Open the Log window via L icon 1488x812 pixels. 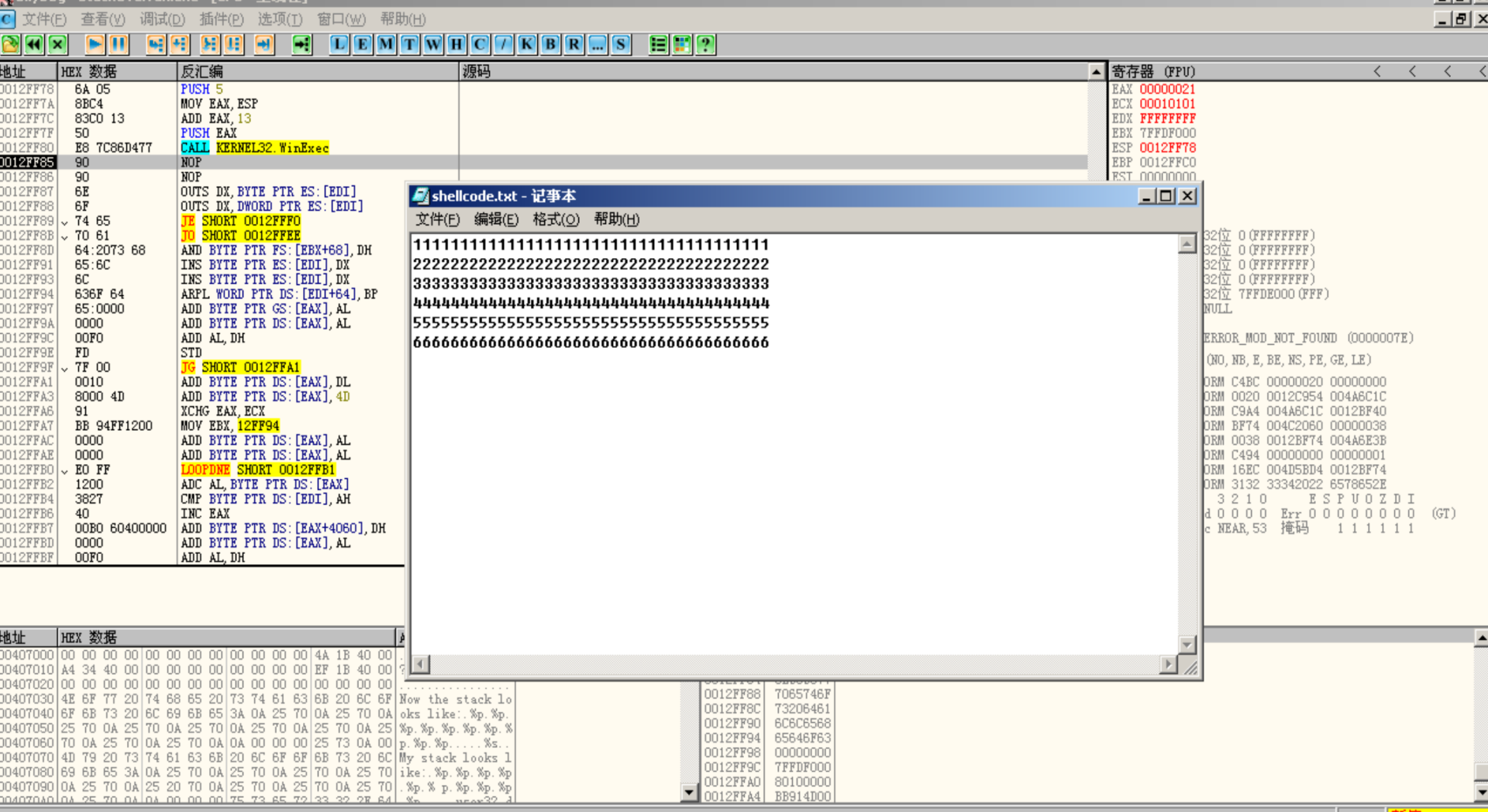(x=339, y=45)
